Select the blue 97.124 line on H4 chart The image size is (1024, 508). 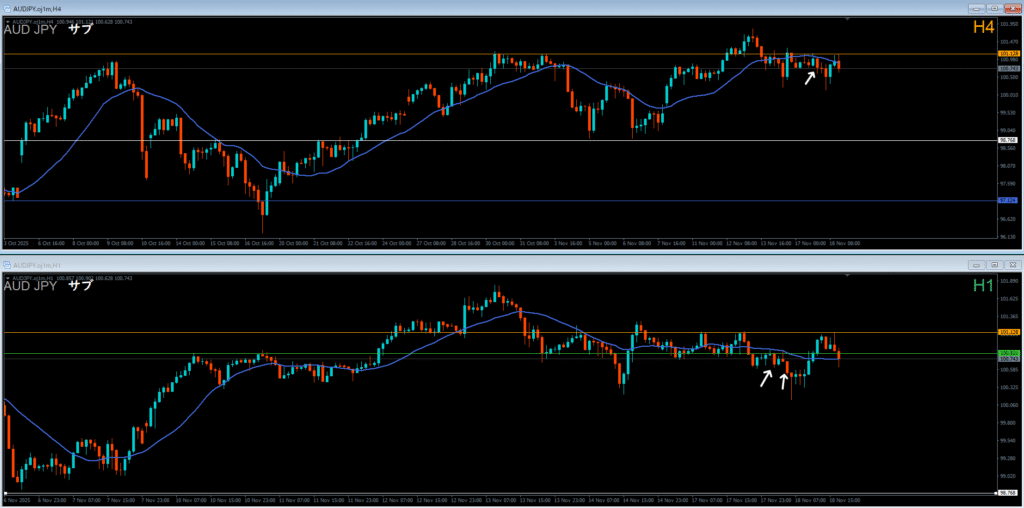pyautogui.click(x=400, y=201)
